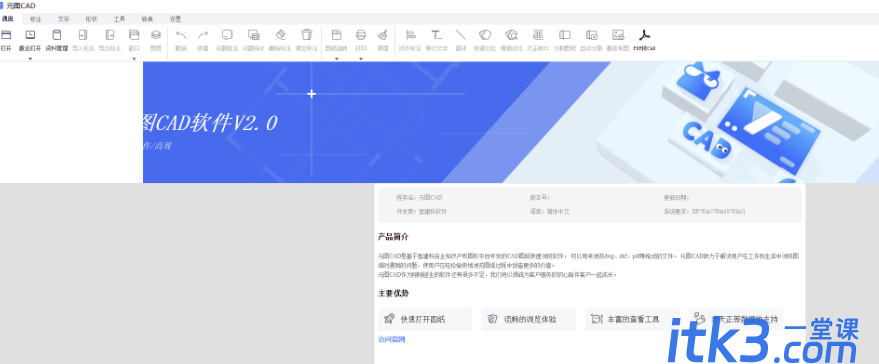Click the PDF转CAD converter icon

[644, 35]
